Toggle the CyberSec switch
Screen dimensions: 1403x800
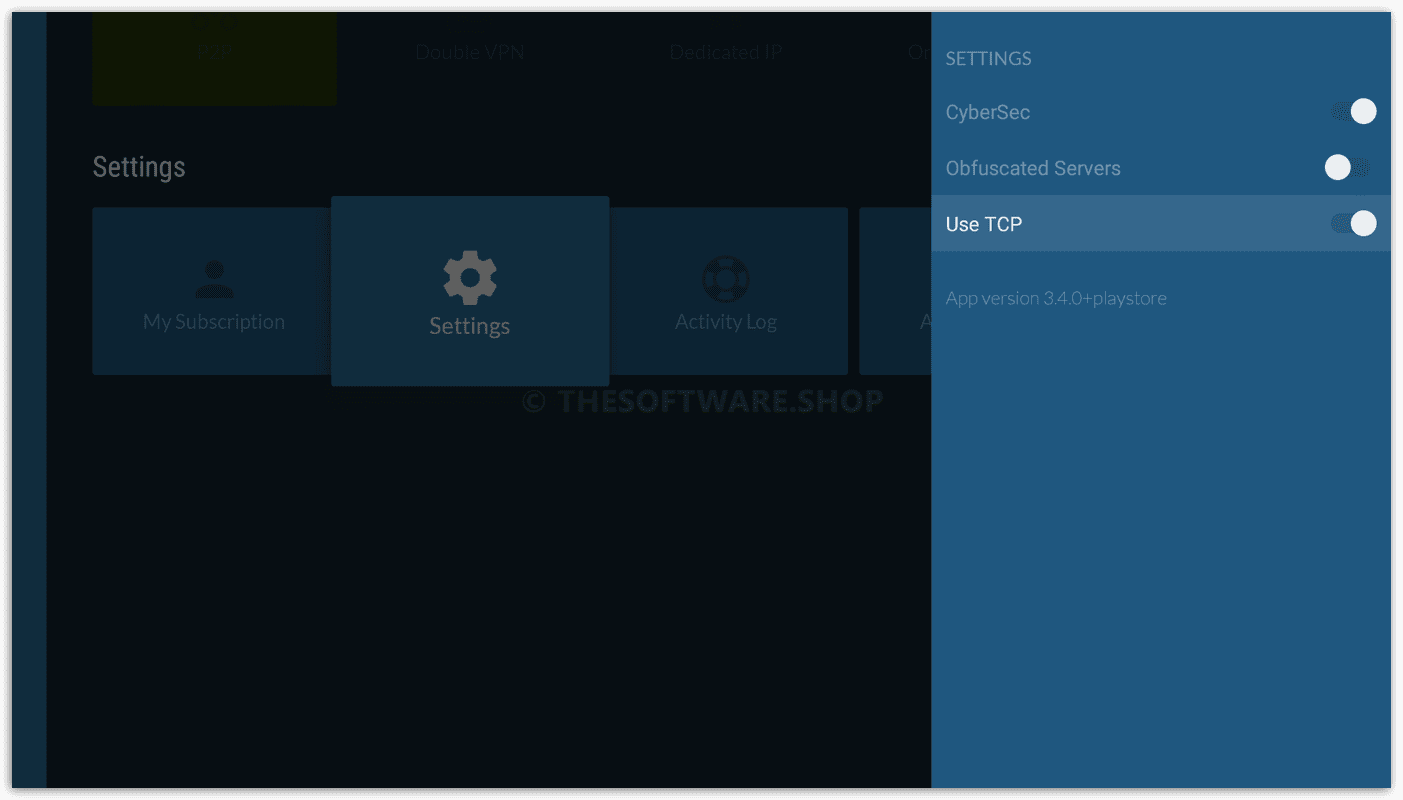[x=1354, y=112]
